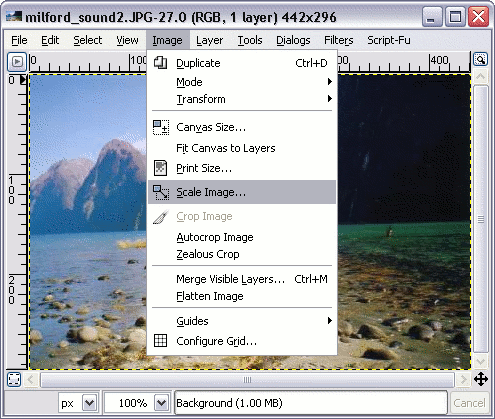Open the File menu
Image resolution: width=495 pixels, height=419 pixels.
click(19, 40)
